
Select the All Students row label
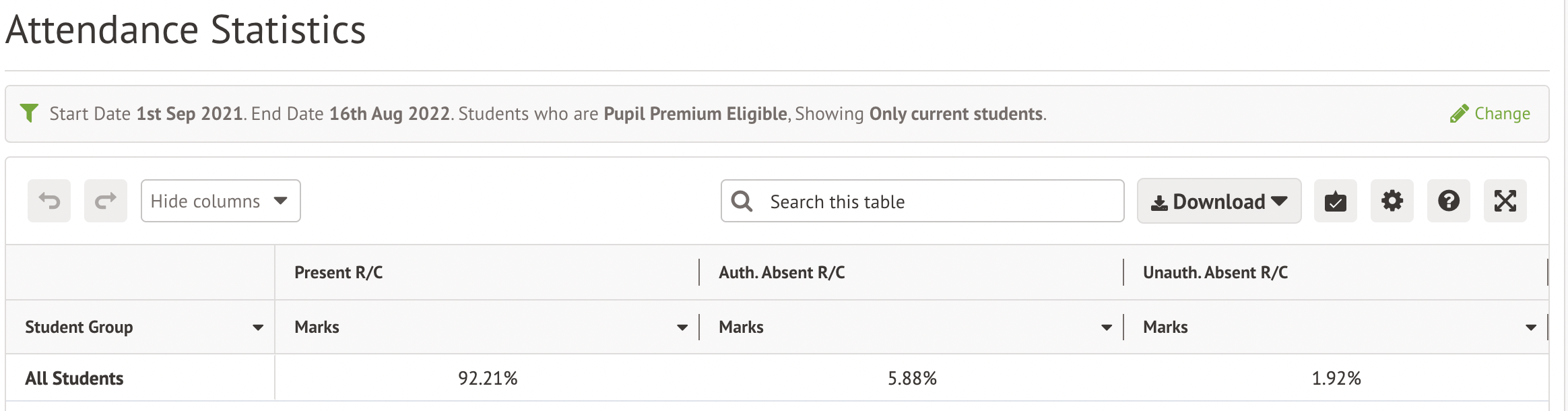pyautogui.click(x=74, y=379)
